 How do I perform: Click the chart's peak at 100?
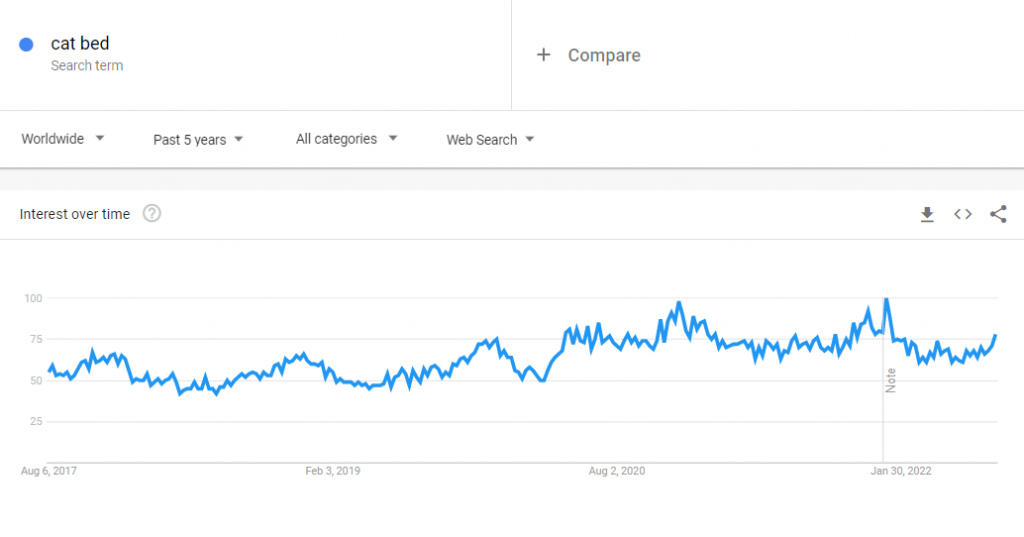pyautogui.click(x=886, y=299)
